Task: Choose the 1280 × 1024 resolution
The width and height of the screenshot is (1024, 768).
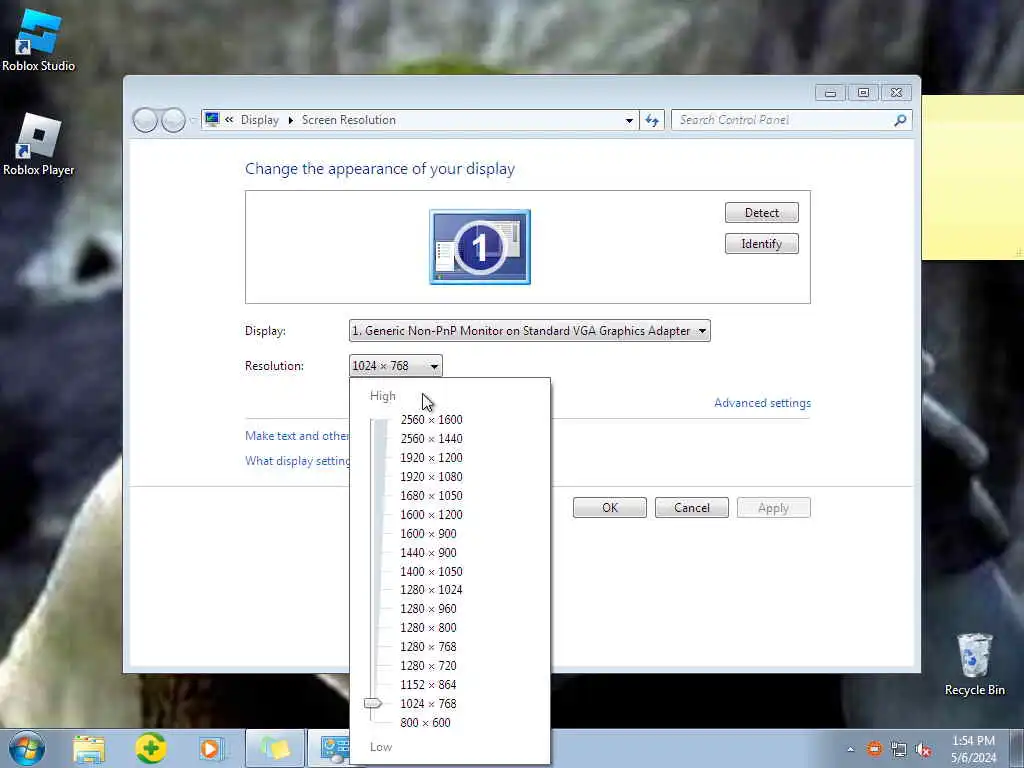Action: tap(431, 590)
